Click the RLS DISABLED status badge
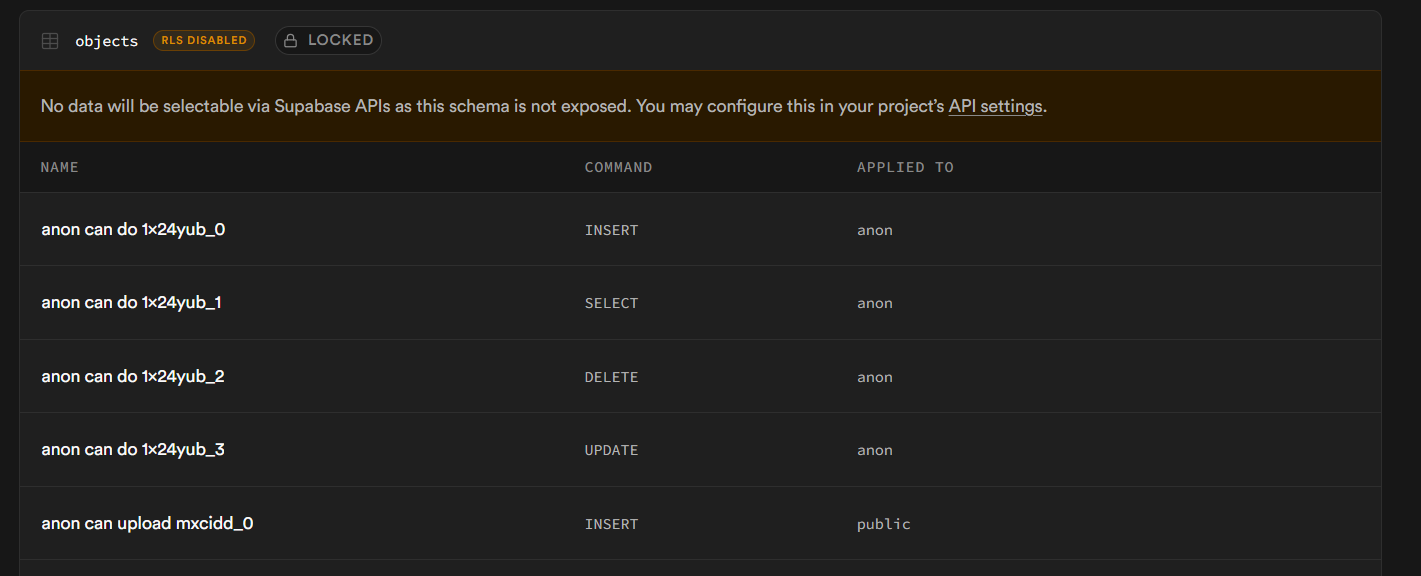This screenshot has height=576, width=1421. pos(203,40)
